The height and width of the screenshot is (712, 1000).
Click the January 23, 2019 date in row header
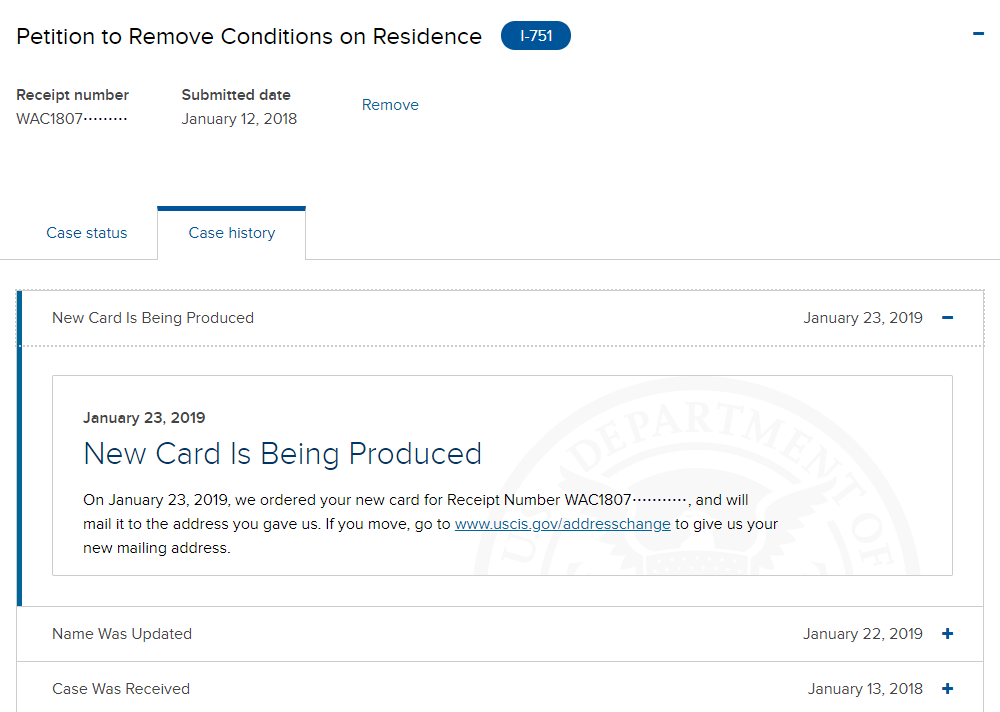(x=863, y=318)
